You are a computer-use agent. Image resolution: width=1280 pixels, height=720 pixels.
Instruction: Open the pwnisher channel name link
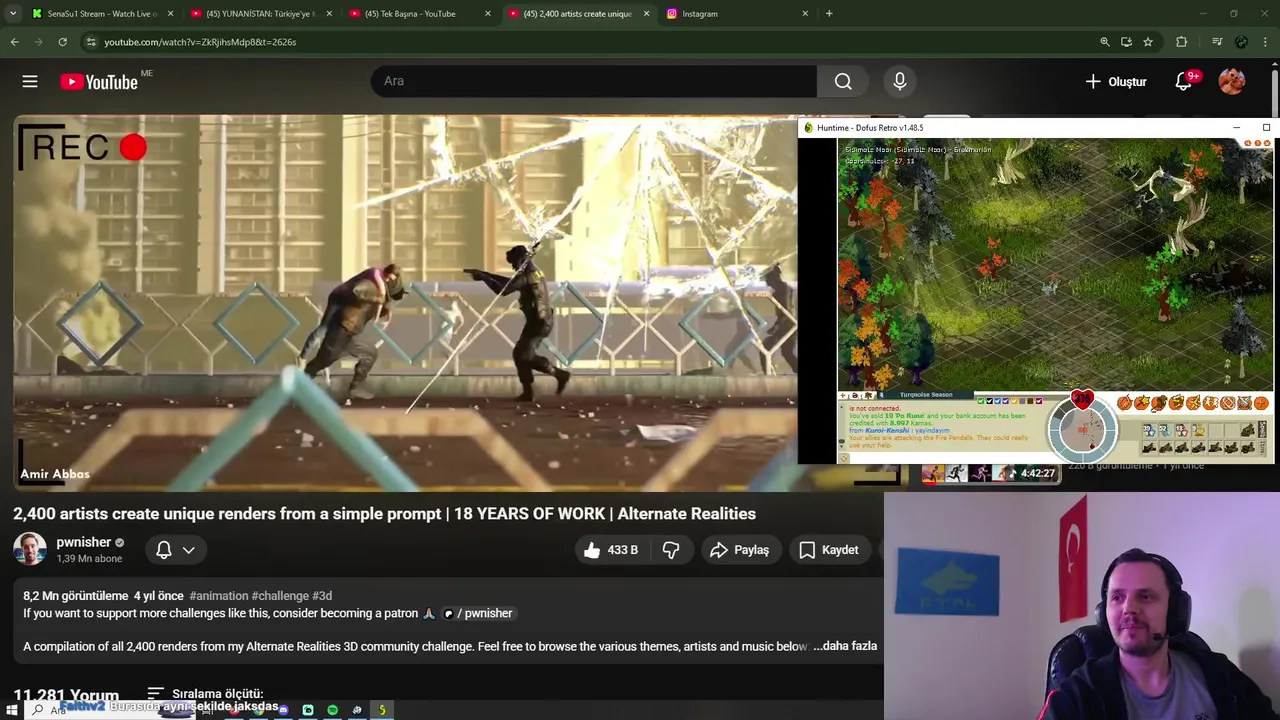[x=83, y=542]
